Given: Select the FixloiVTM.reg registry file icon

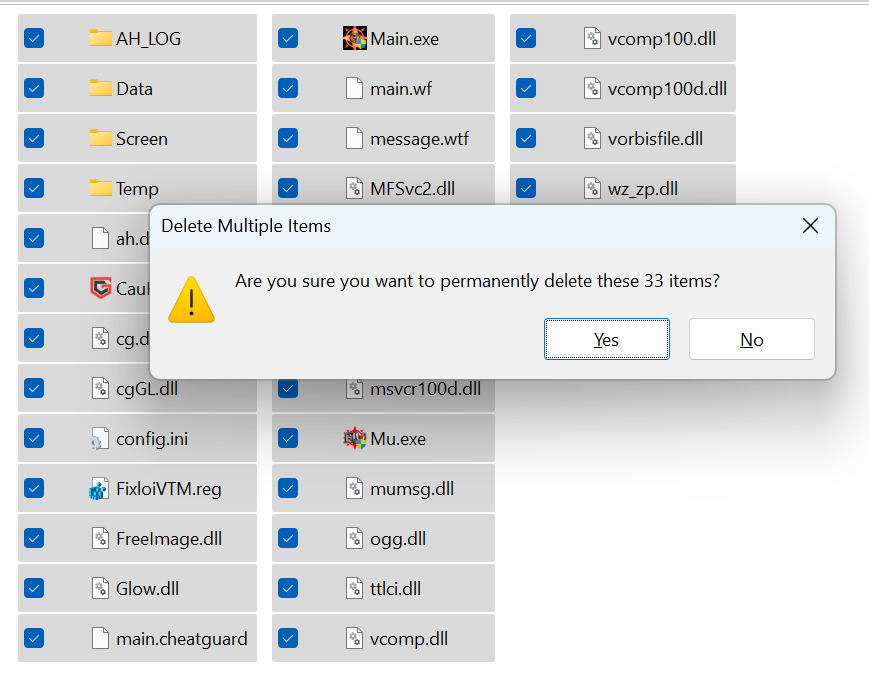Looking at the screenshot, I should [99, 489].
